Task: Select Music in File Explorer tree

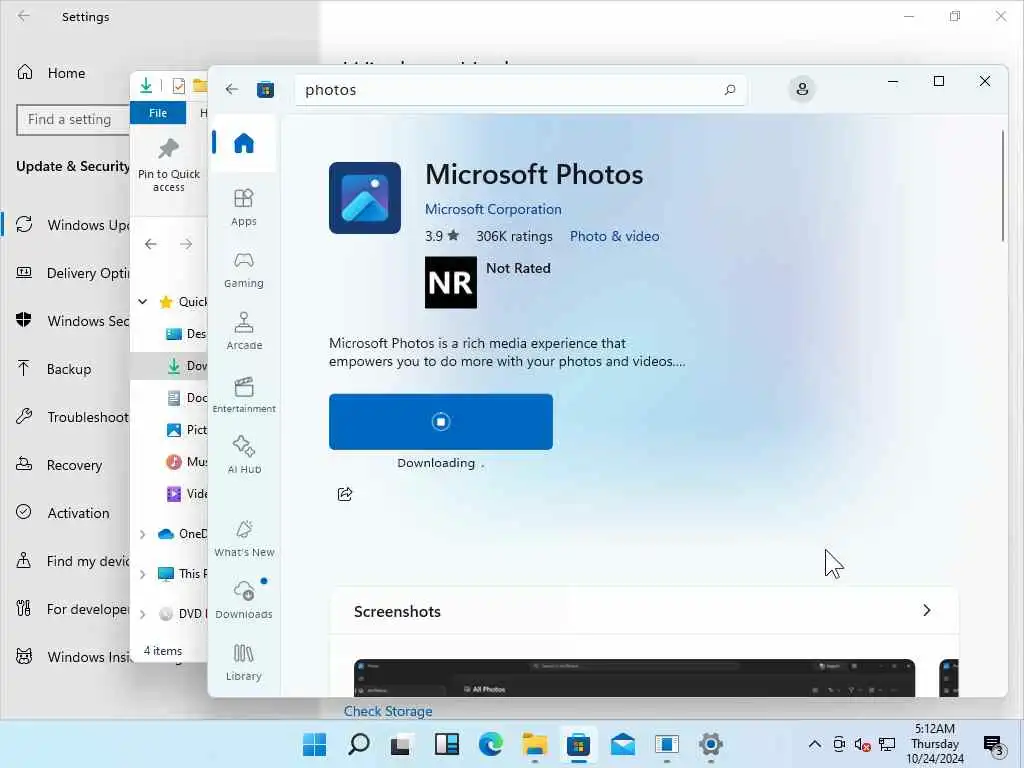Action: [186, 462]
